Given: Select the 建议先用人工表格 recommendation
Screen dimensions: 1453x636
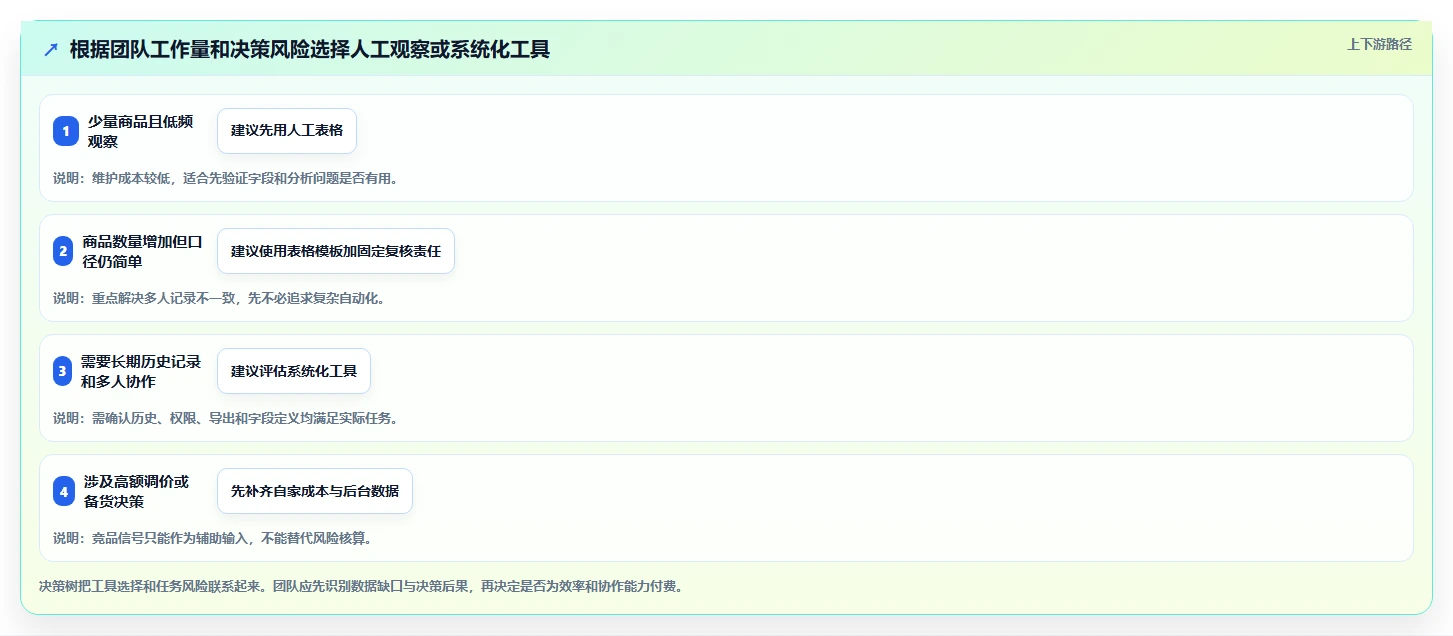Looking at the screenshot, I should 287,131.
